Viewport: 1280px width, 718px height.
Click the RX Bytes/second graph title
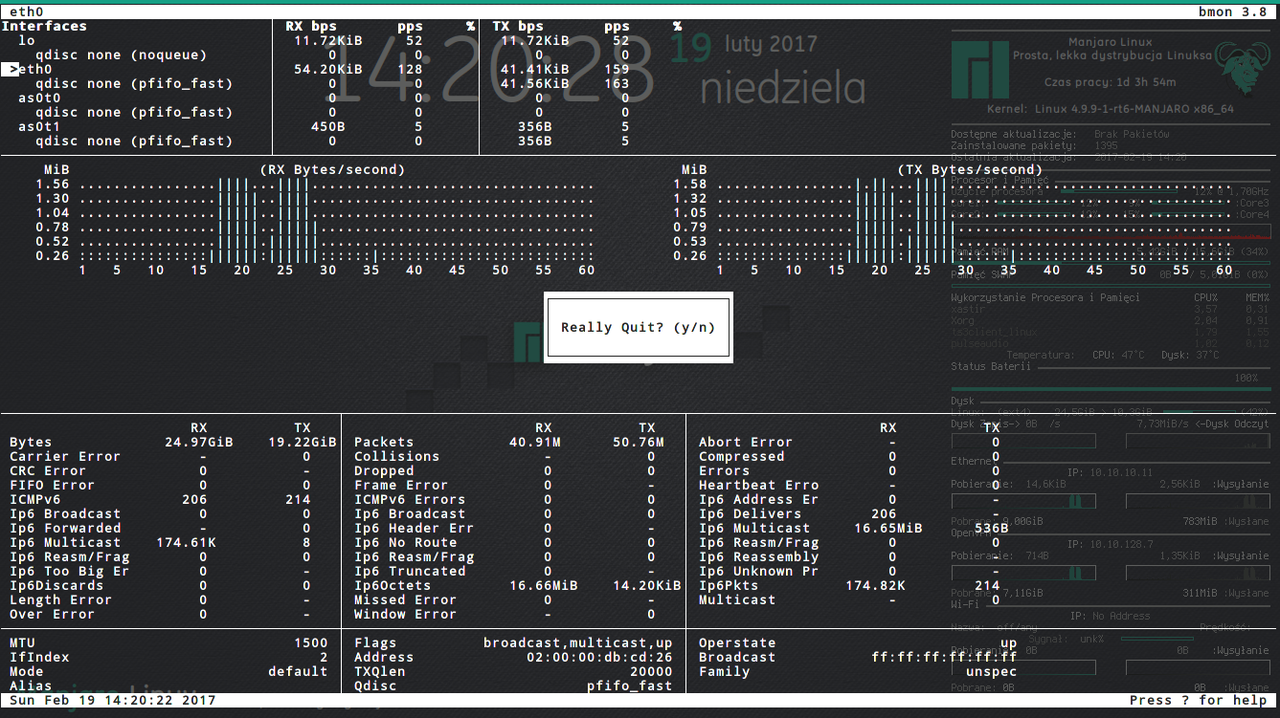click(332, 170)
